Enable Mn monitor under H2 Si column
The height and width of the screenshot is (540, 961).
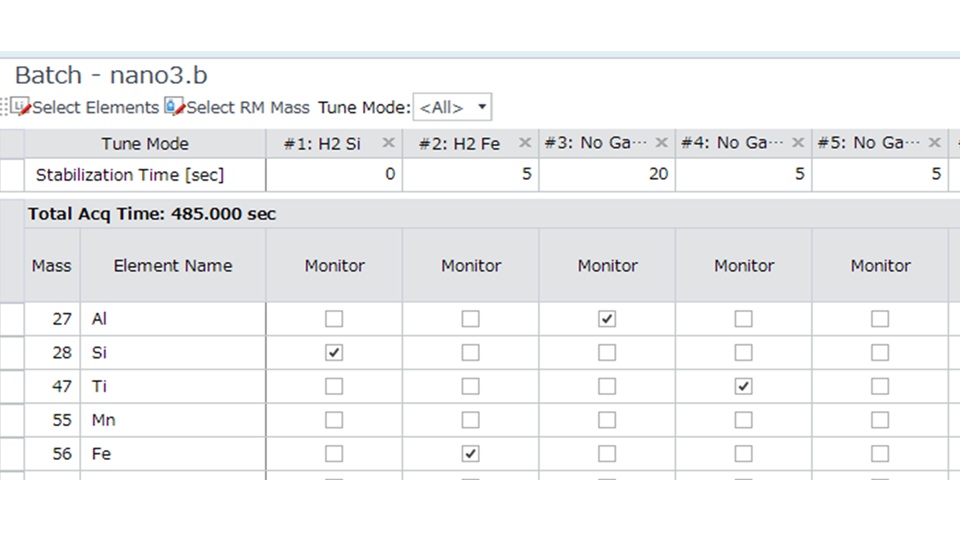pyautogui.click(x=334, y=420)
